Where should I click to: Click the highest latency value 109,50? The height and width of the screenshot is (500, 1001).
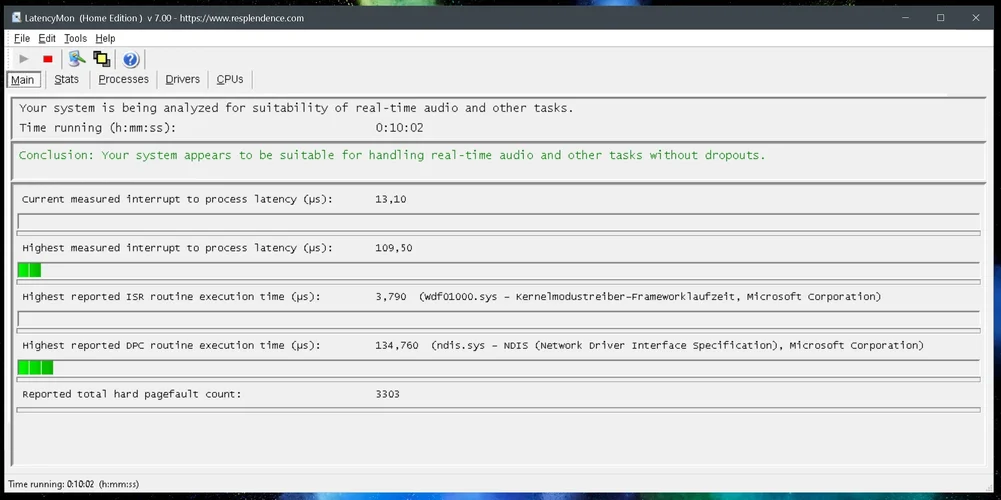(394, 248)
